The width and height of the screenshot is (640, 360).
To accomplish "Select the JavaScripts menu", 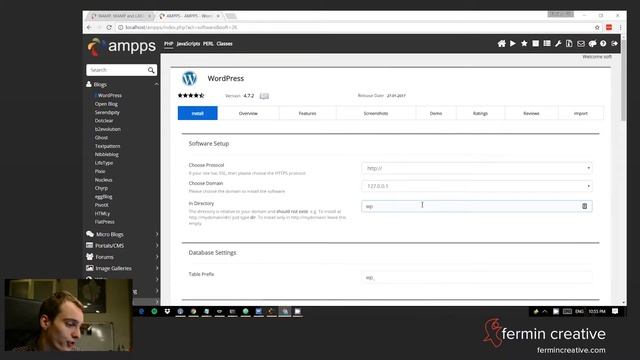I will click(188, 44).
